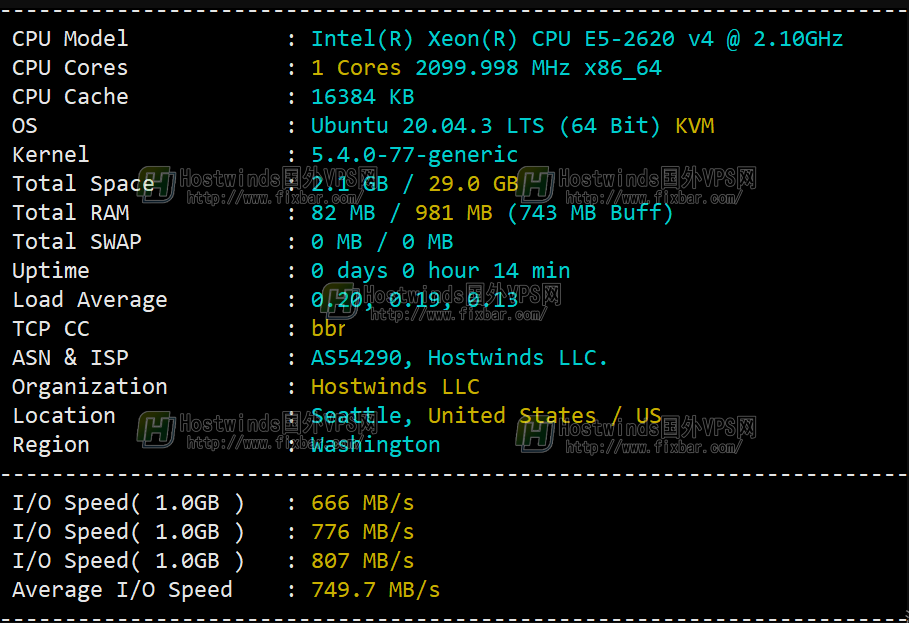Image resolution: width=909 pixels, height=623 pixels.
Task: Click the Total SWAP label
Action: pyautogui.click(x=77, y=242)
